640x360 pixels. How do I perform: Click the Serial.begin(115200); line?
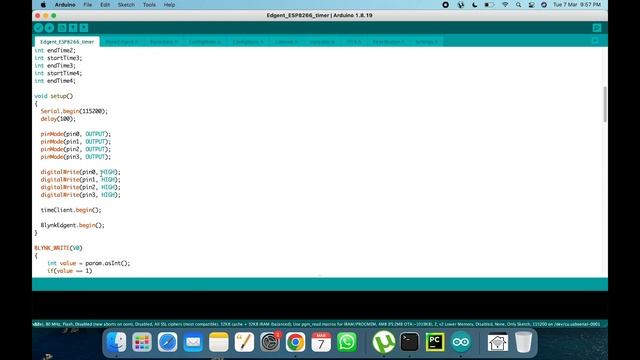coord(74,111)
